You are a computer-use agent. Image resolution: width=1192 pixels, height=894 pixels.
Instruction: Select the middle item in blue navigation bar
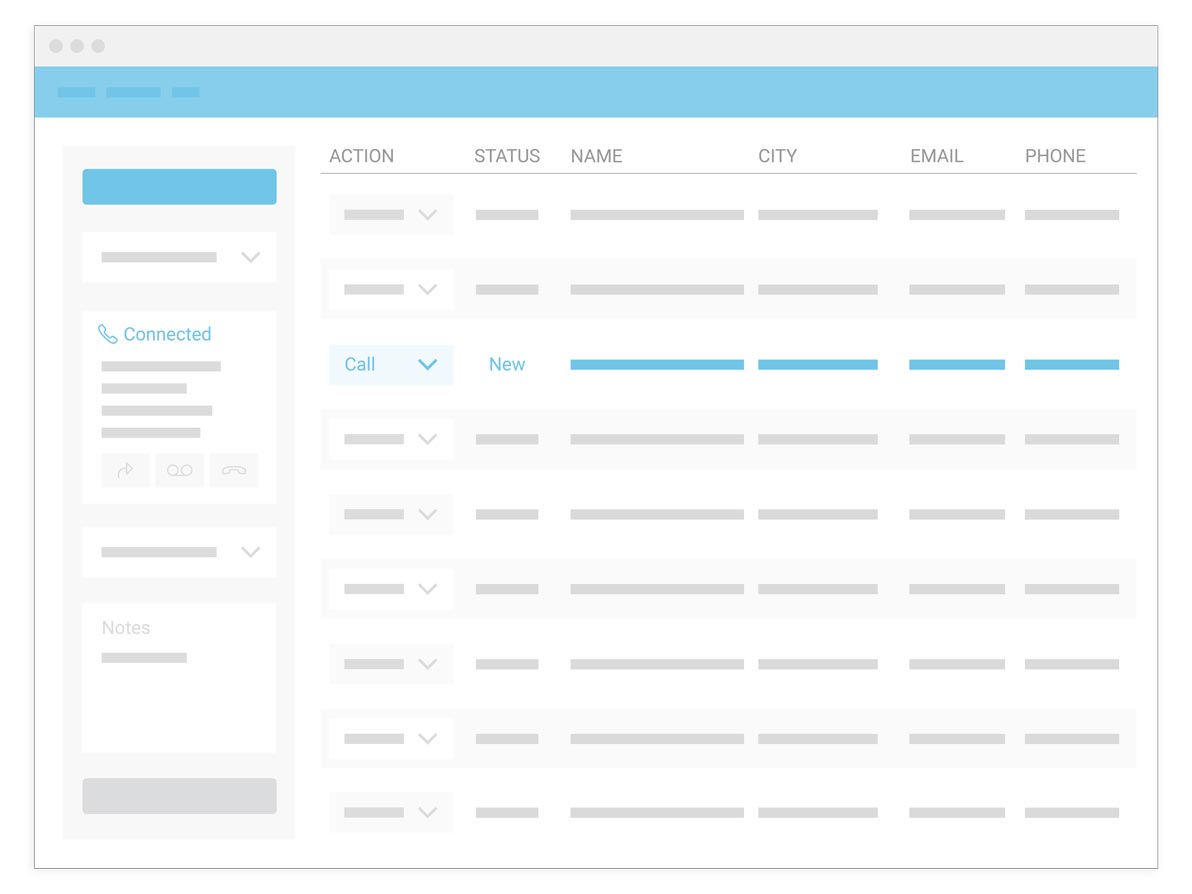tap(133, 92)
